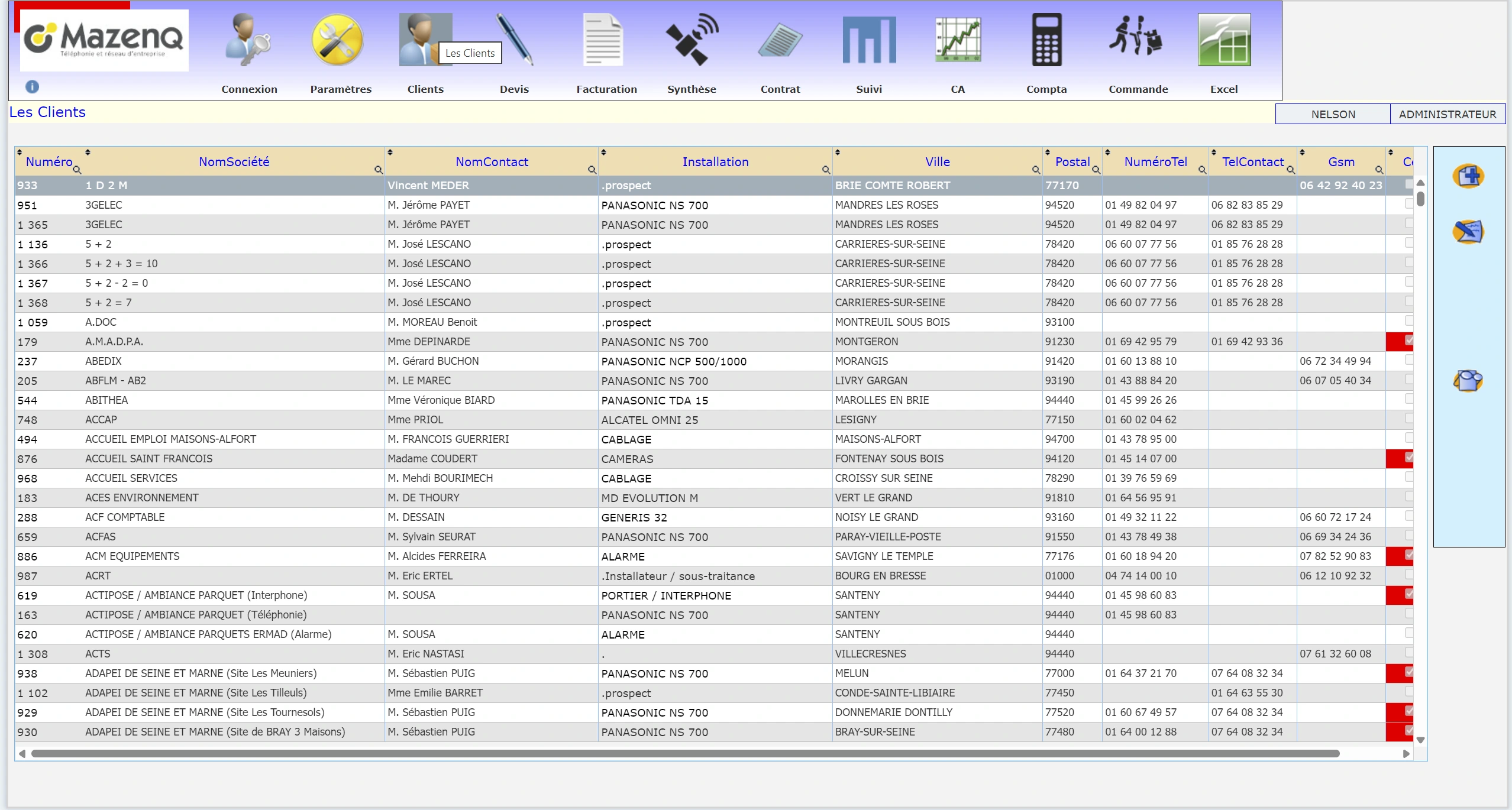Sort by Postal column arrows
The width and height of the screenshot is (1512, 810).
point(1047,153)
